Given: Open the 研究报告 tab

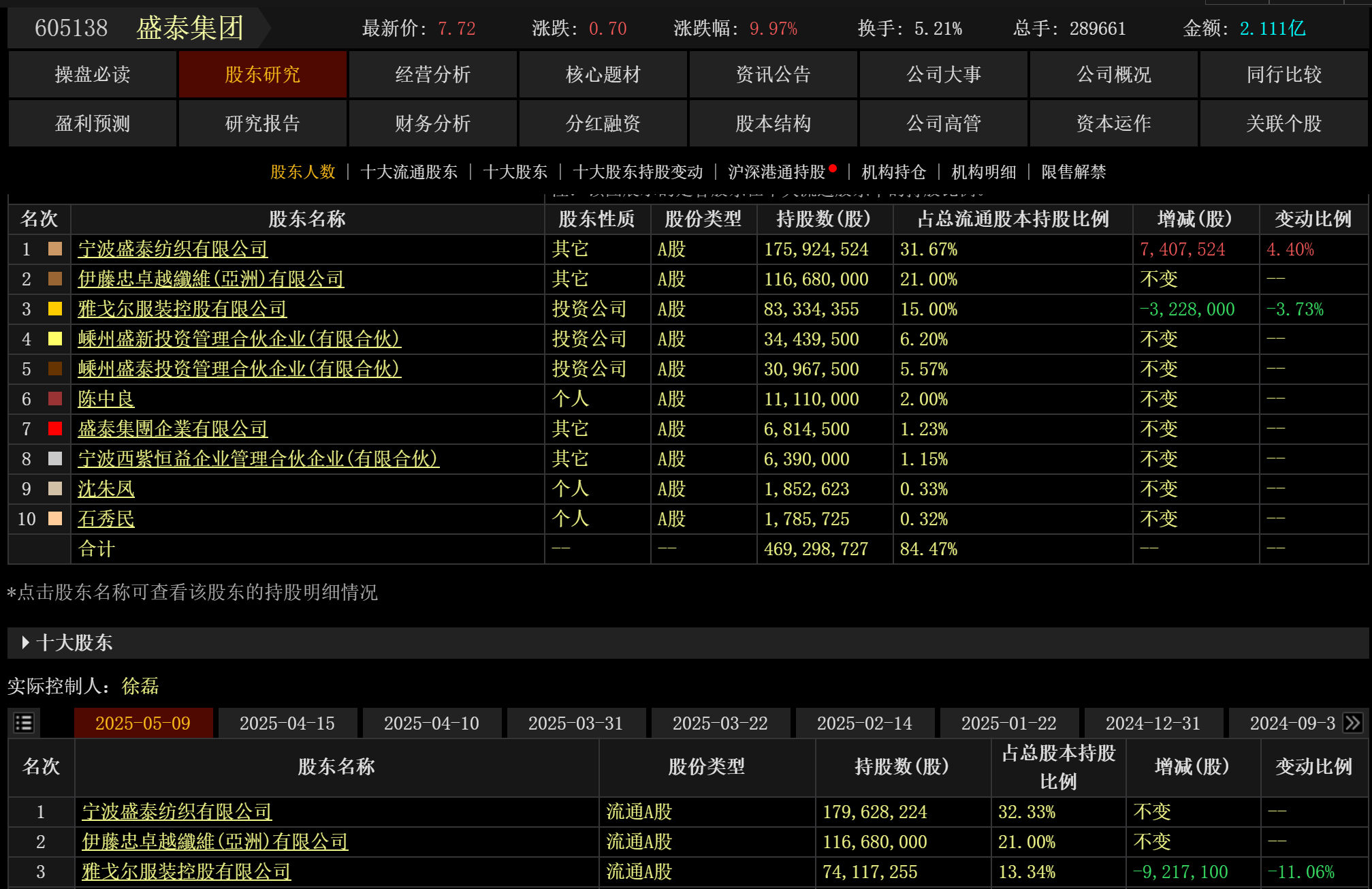Looking at the screenshot, I should point(263,123).
